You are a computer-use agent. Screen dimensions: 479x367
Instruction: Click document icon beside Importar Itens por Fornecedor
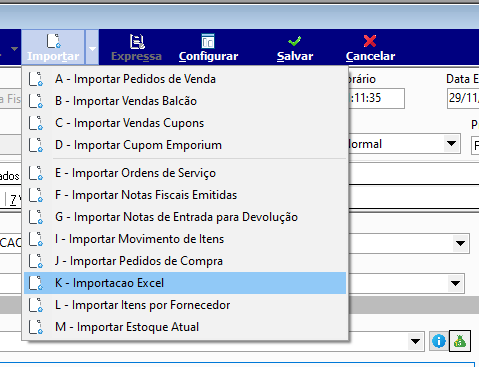tap(36, 305)
